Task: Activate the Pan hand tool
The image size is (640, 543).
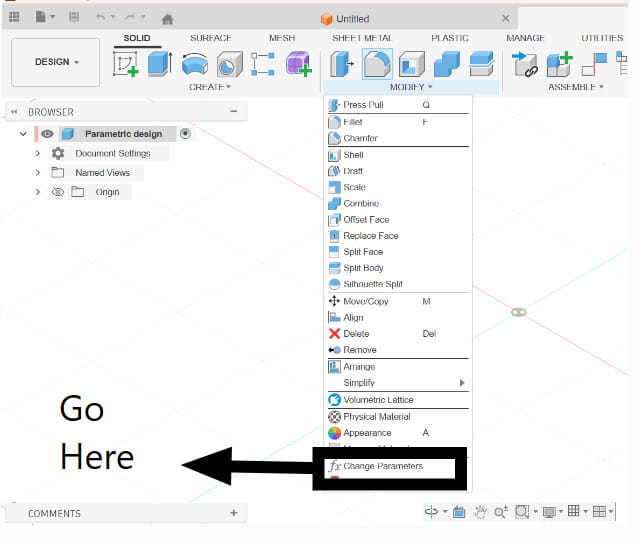Action: [480, 512]
